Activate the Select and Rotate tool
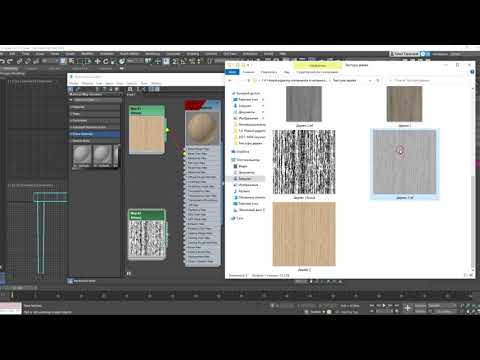480x360 pixels. [x=105, y=61]
